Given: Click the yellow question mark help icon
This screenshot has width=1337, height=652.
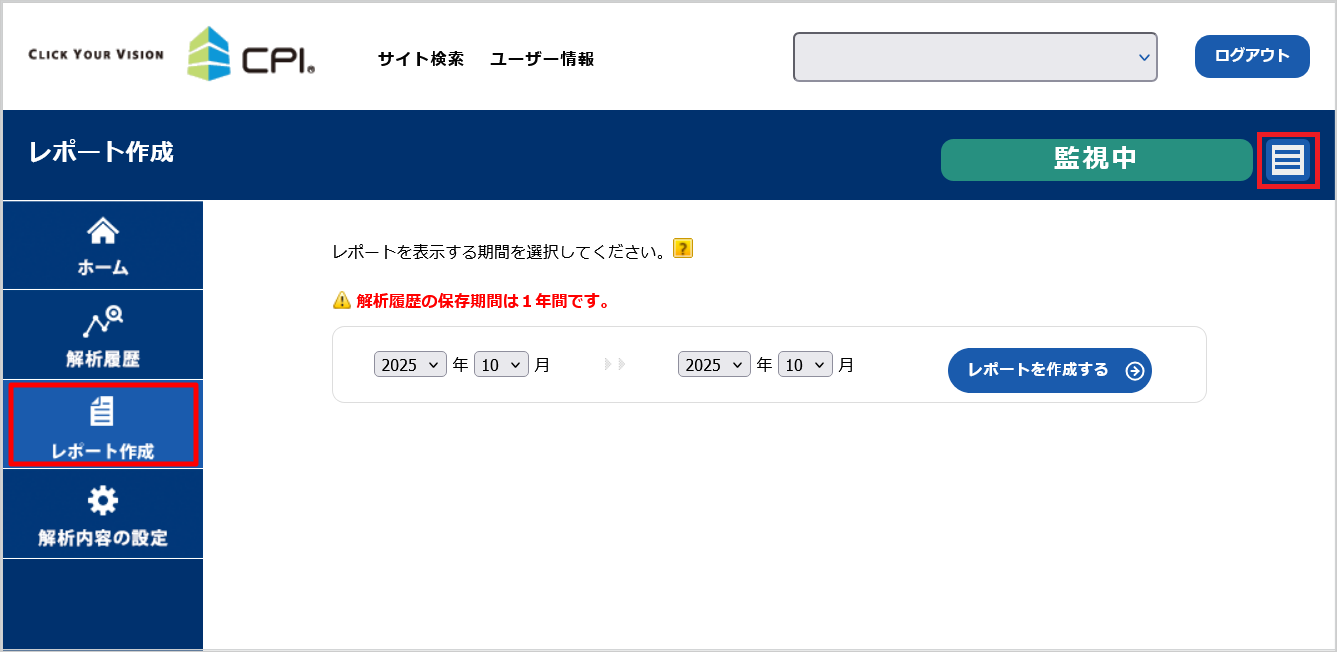Looking at the screenshot, I should (x=683, y=248).
